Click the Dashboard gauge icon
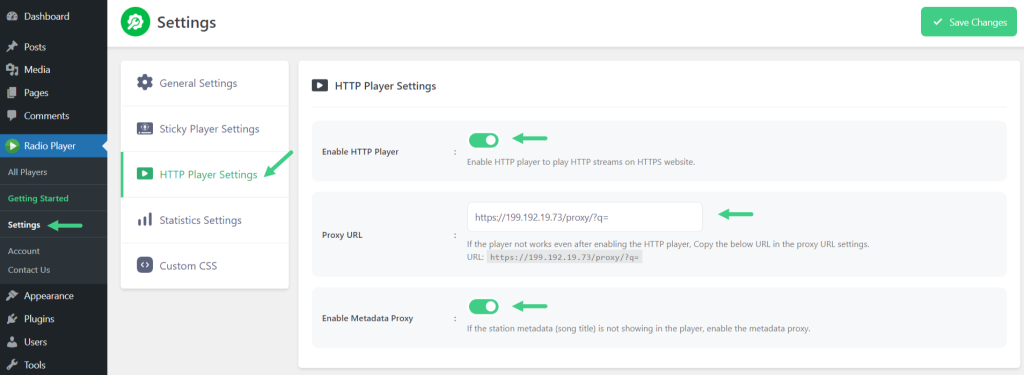Image resolution: width=1024 pixels, height=375 pixels. [x=12, y=16]
